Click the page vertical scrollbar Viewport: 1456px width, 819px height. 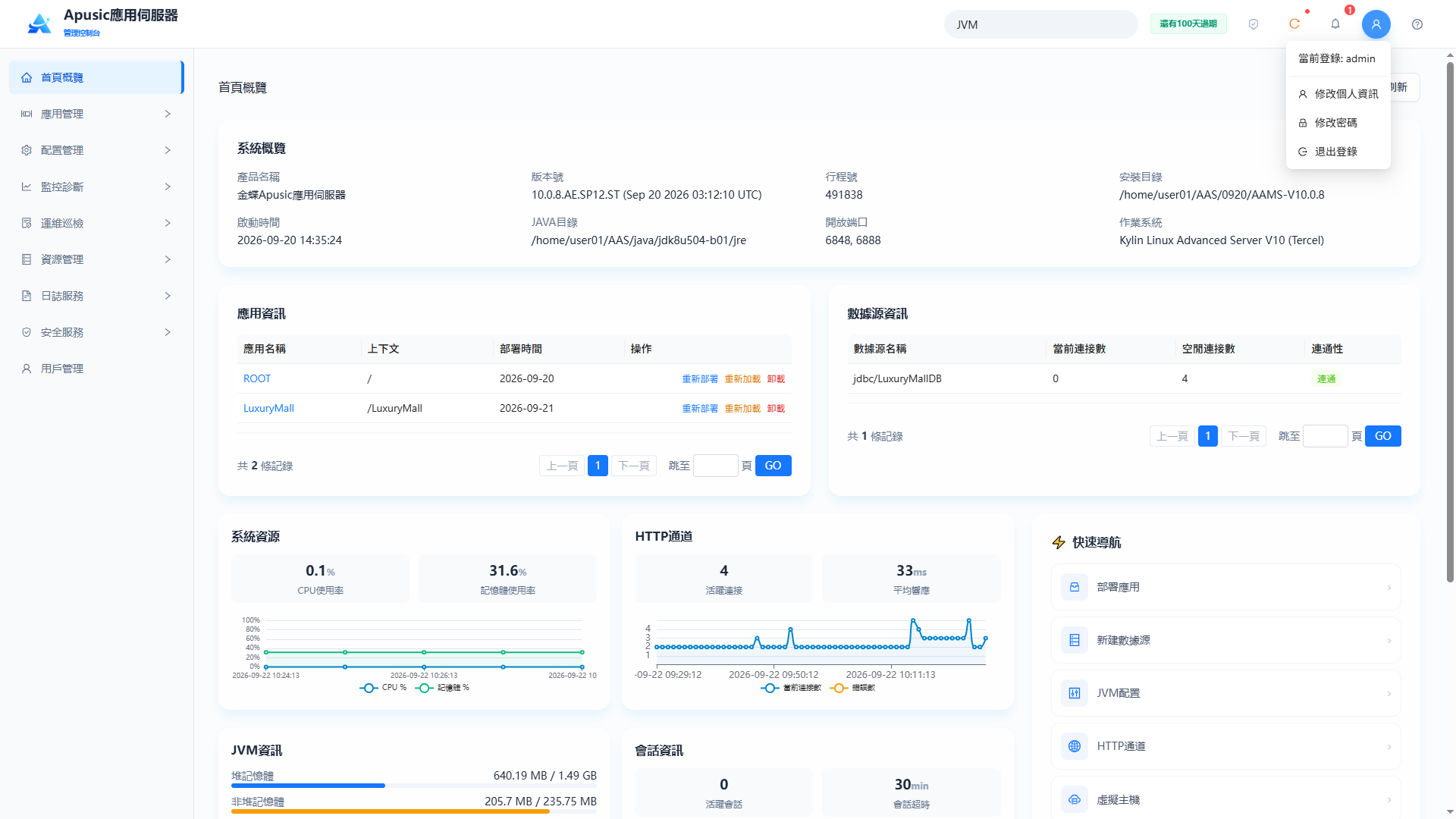tap(1450, 322)
